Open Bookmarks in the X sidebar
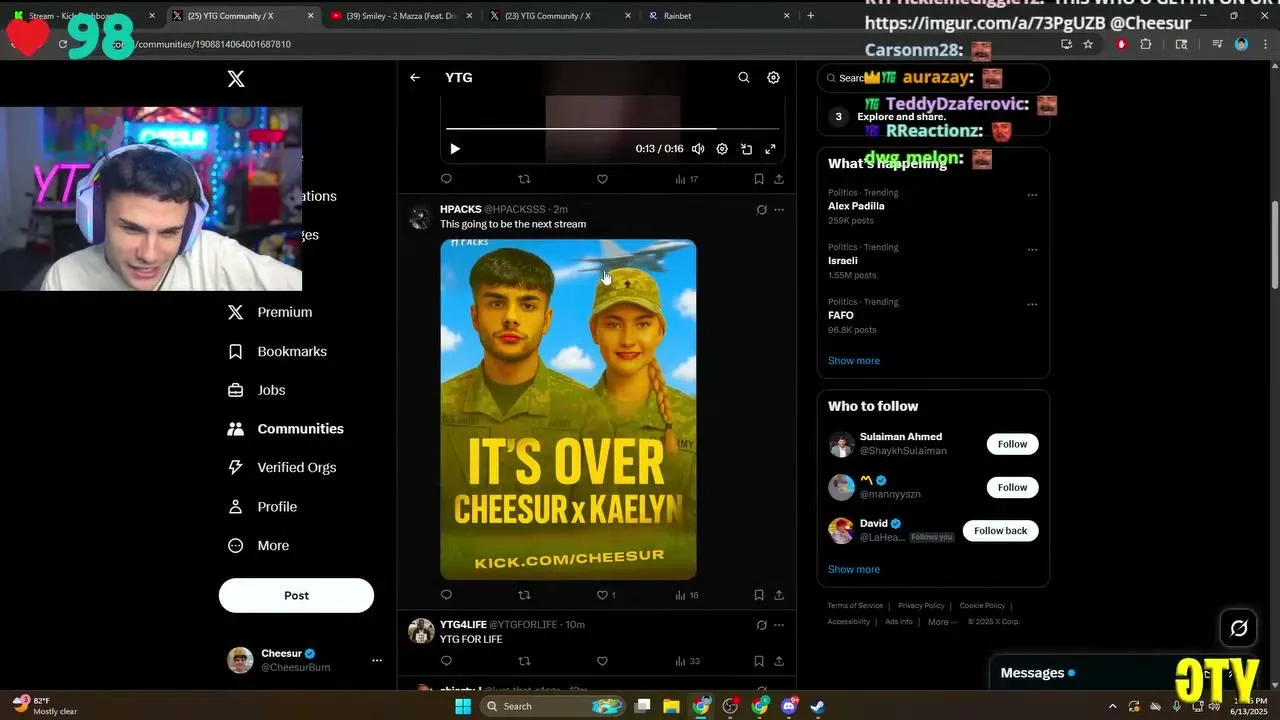 coord(277,351)
